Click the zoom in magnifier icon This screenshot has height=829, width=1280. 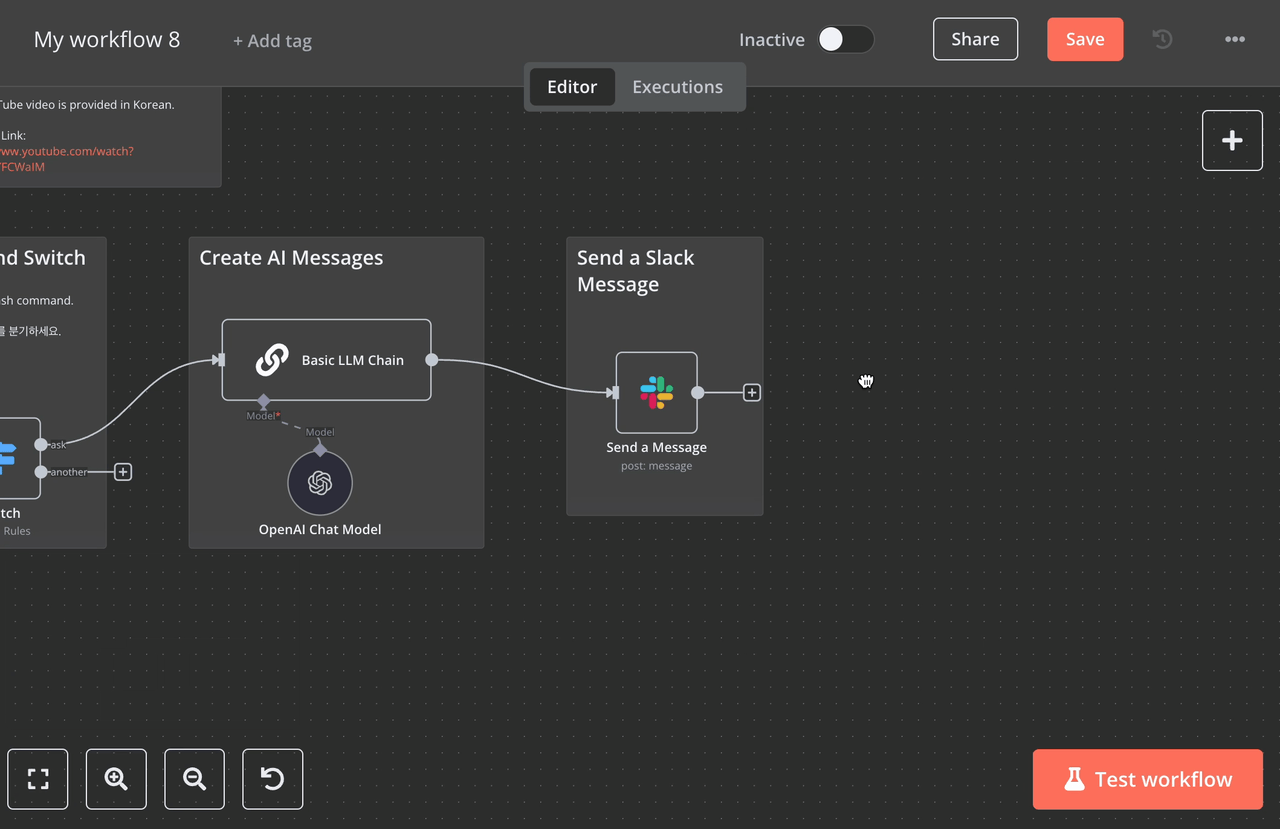click(x=116, y=779)
